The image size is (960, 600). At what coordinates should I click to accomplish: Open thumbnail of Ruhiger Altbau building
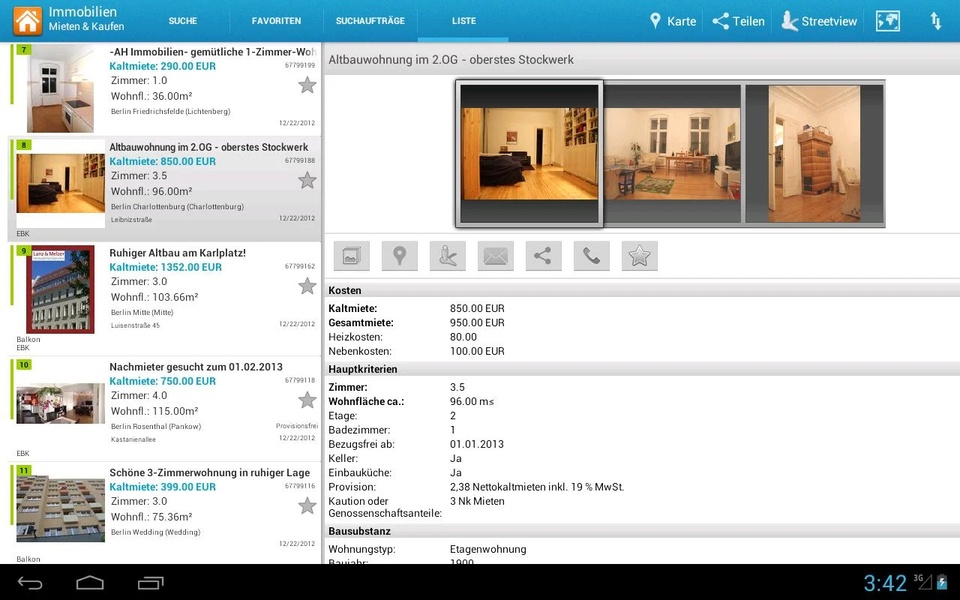click(60, 289)
